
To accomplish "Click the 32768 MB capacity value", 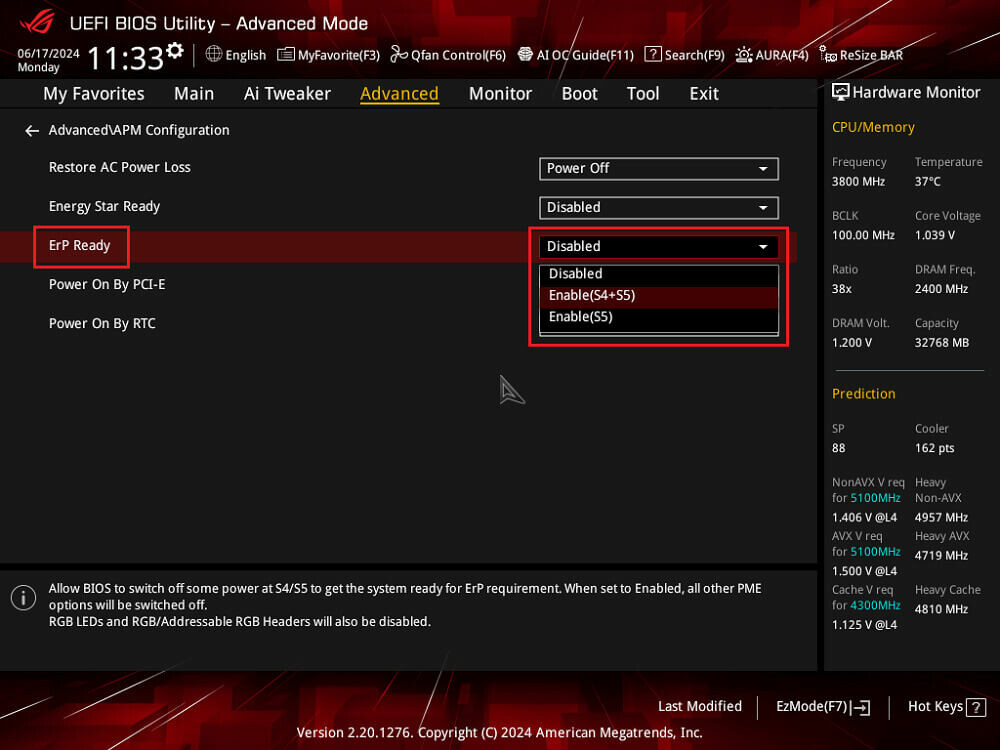I will click(942, 343).
